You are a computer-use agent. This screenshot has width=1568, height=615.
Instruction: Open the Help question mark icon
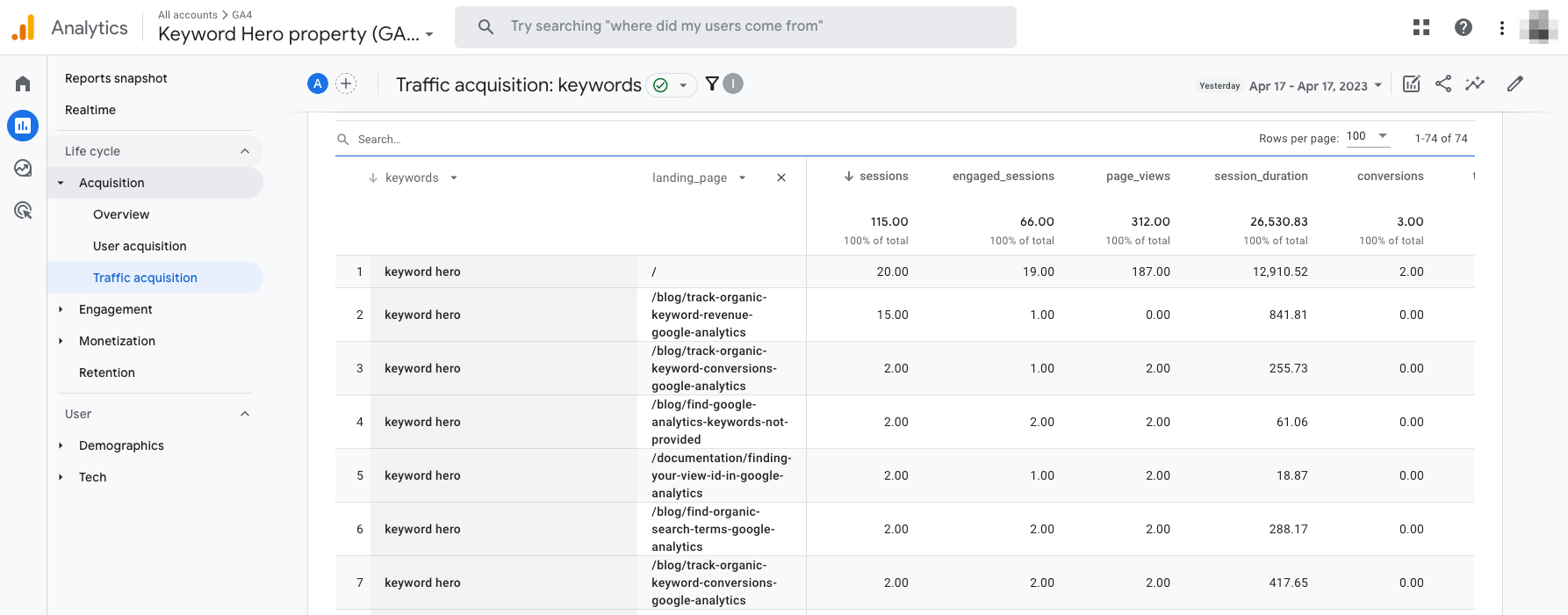[1464, 27]
